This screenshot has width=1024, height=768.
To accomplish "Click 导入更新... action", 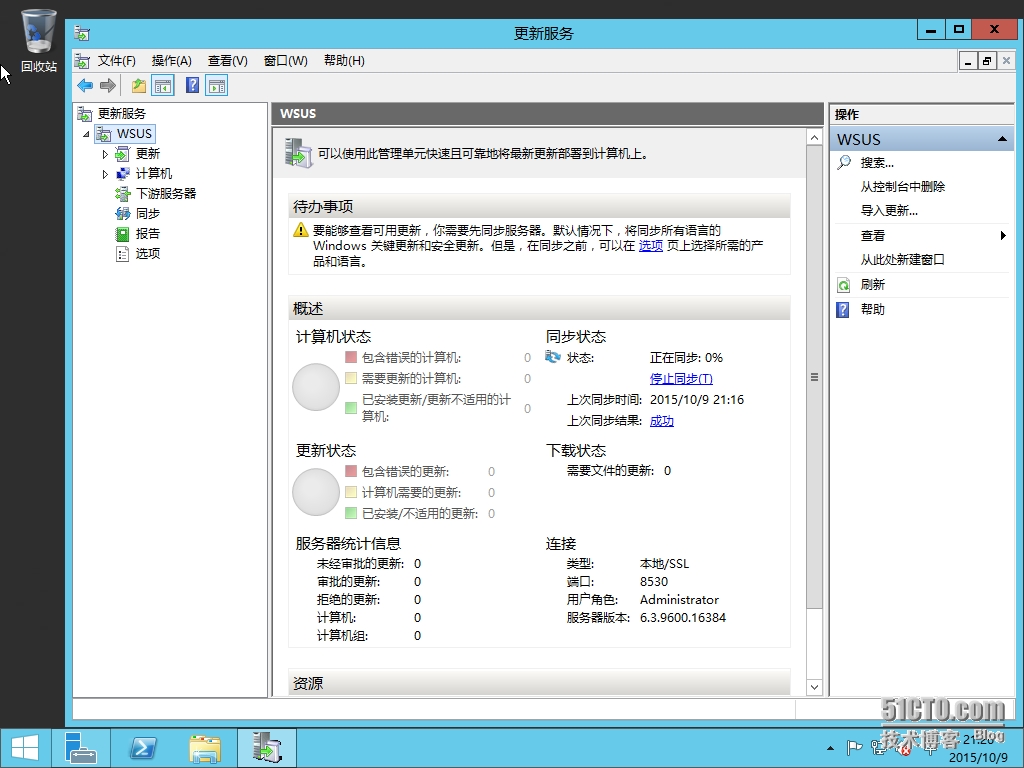I will (889, 211).
